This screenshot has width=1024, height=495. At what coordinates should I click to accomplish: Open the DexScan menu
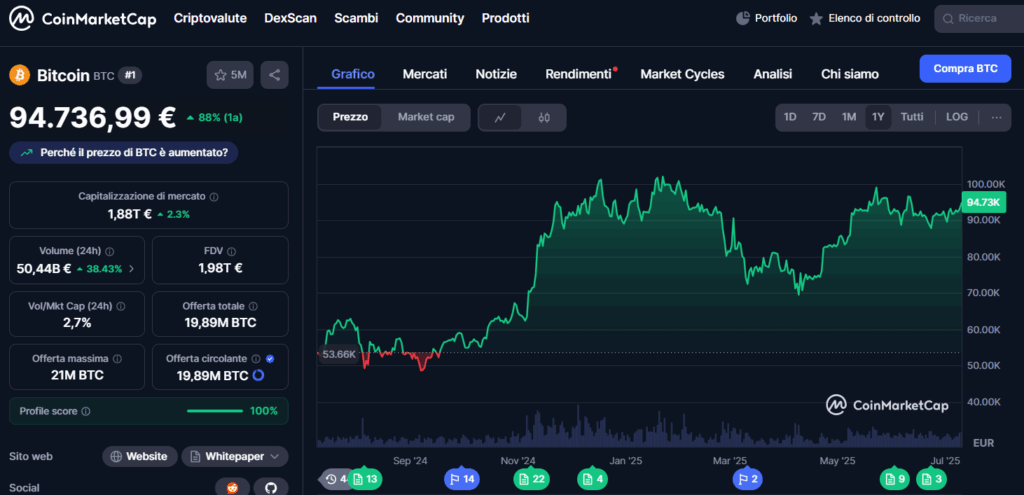click(x=291, y=18)
